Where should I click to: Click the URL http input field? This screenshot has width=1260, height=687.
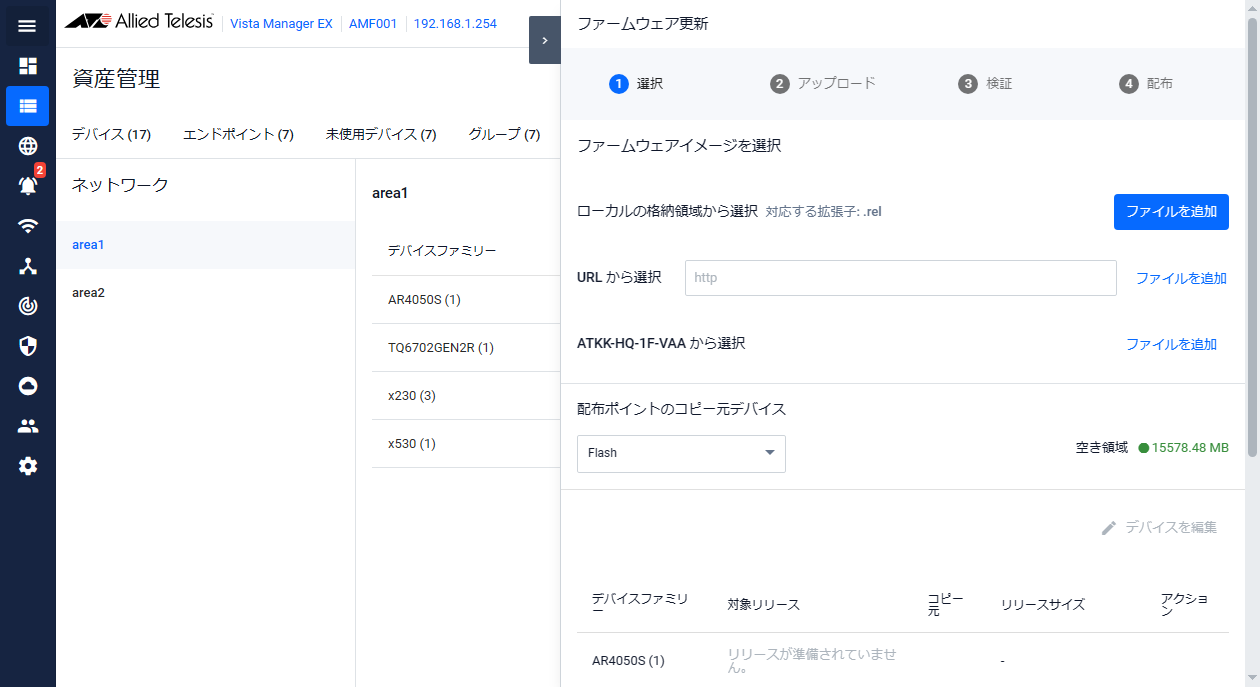coord(900,278)
